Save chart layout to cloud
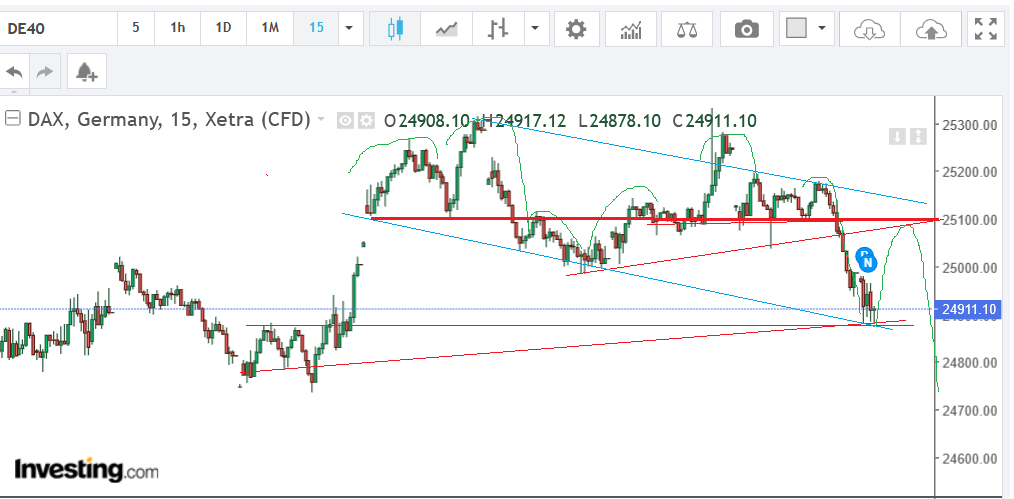The height and width of the screenshot is (499, 1014). (x=931, y=29)
